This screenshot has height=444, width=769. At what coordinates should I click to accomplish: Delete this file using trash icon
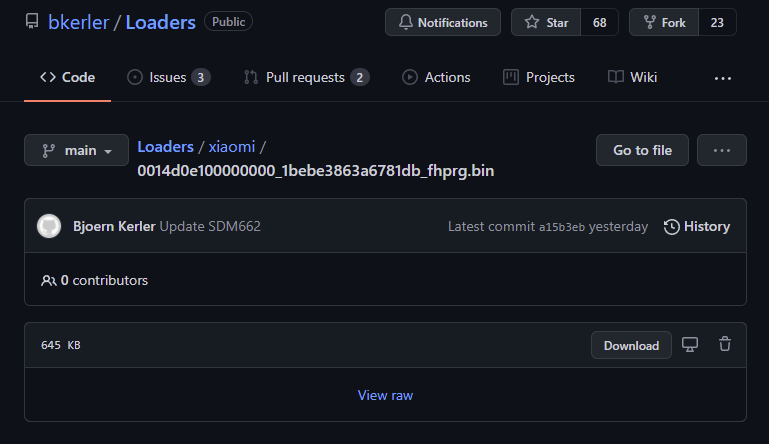(725, 344)
